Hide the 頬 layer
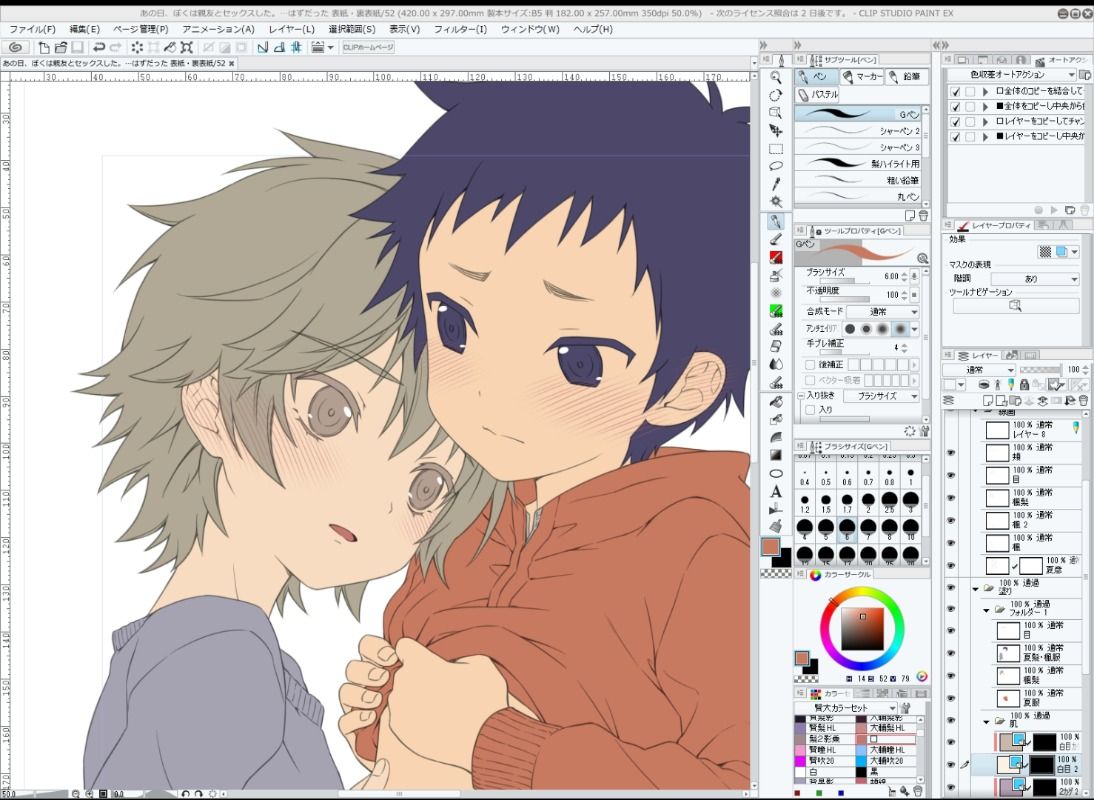 [951, 453]
